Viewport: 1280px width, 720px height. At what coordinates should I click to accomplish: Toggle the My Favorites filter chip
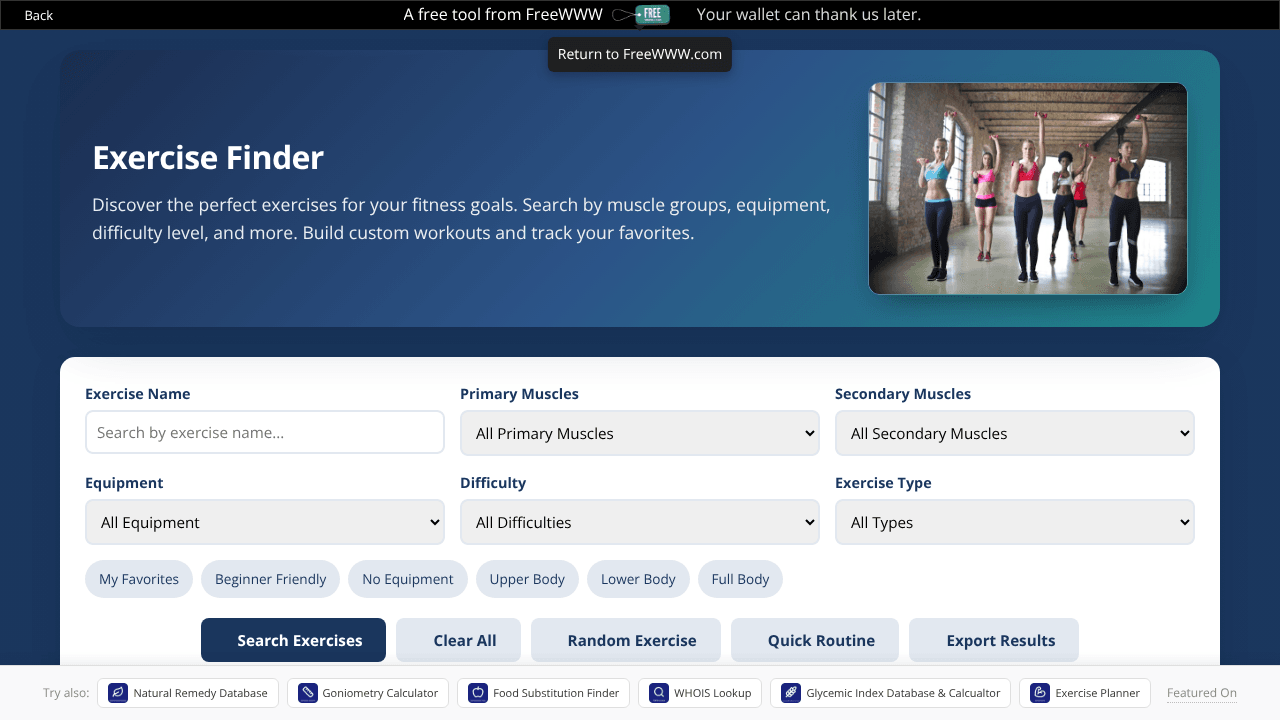[139, 579]
